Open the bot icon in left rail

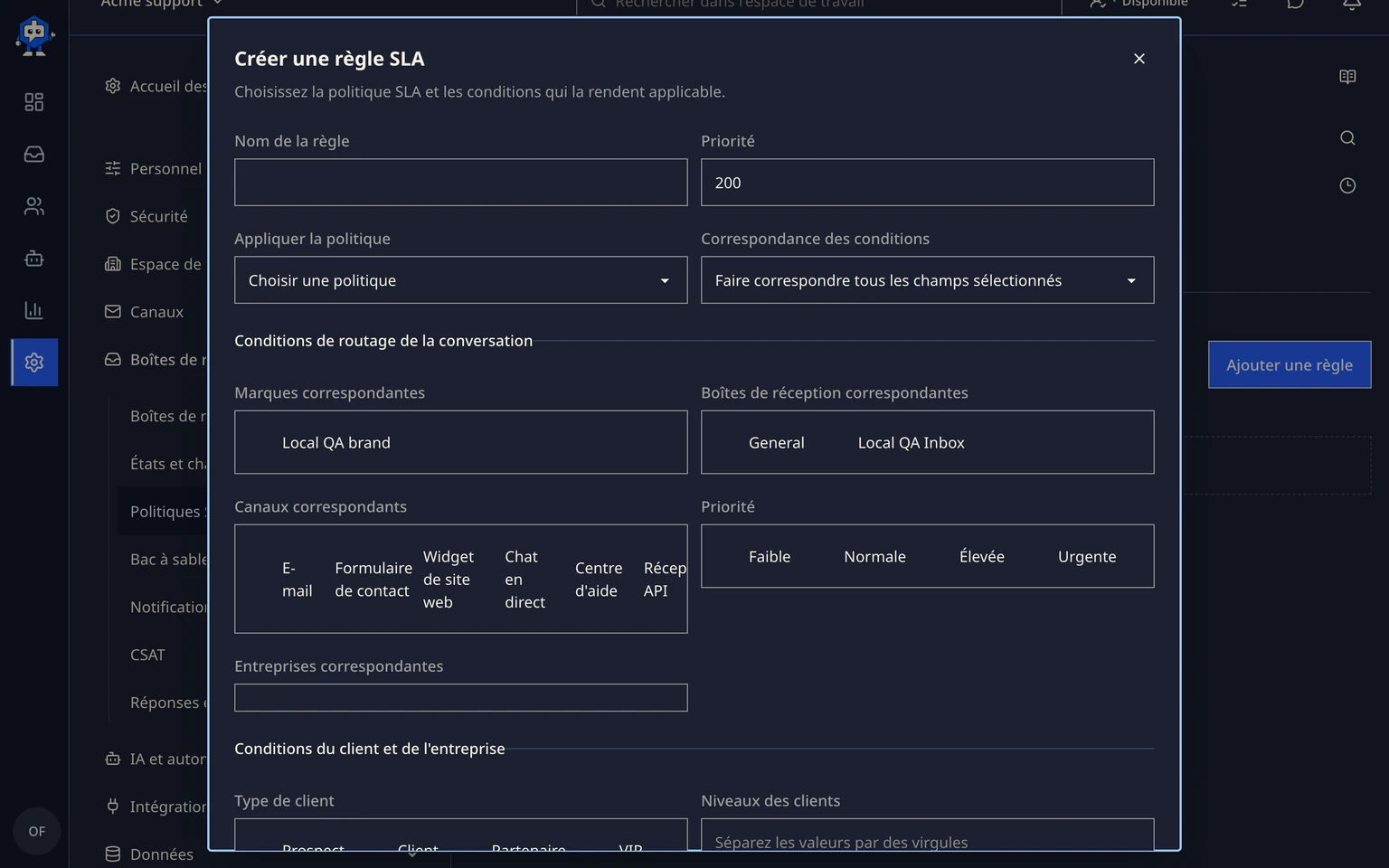34,259
